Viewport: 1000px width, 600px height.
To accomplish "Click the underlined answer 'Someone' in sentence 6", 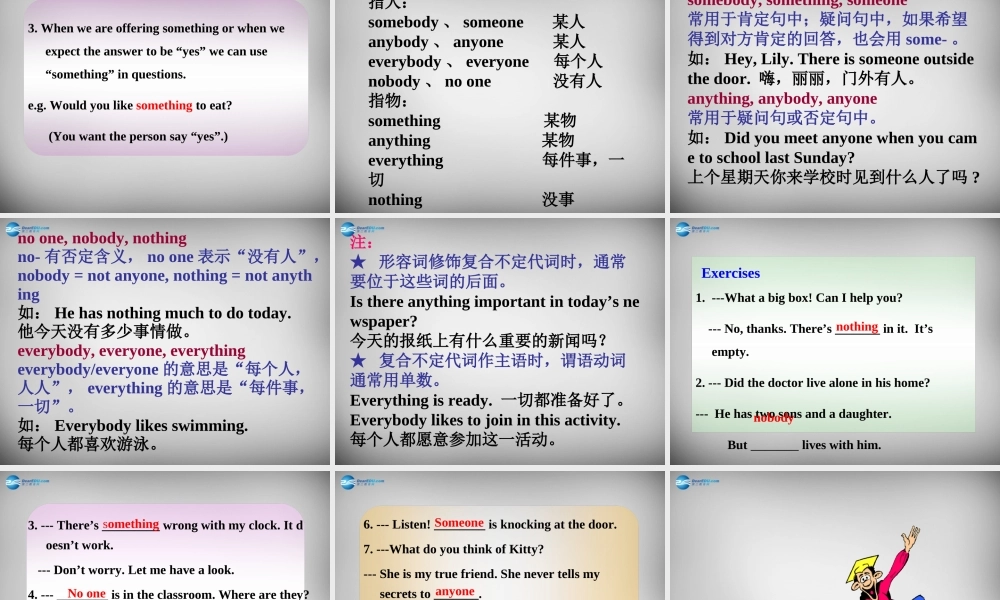I will [x=459, y=522].
